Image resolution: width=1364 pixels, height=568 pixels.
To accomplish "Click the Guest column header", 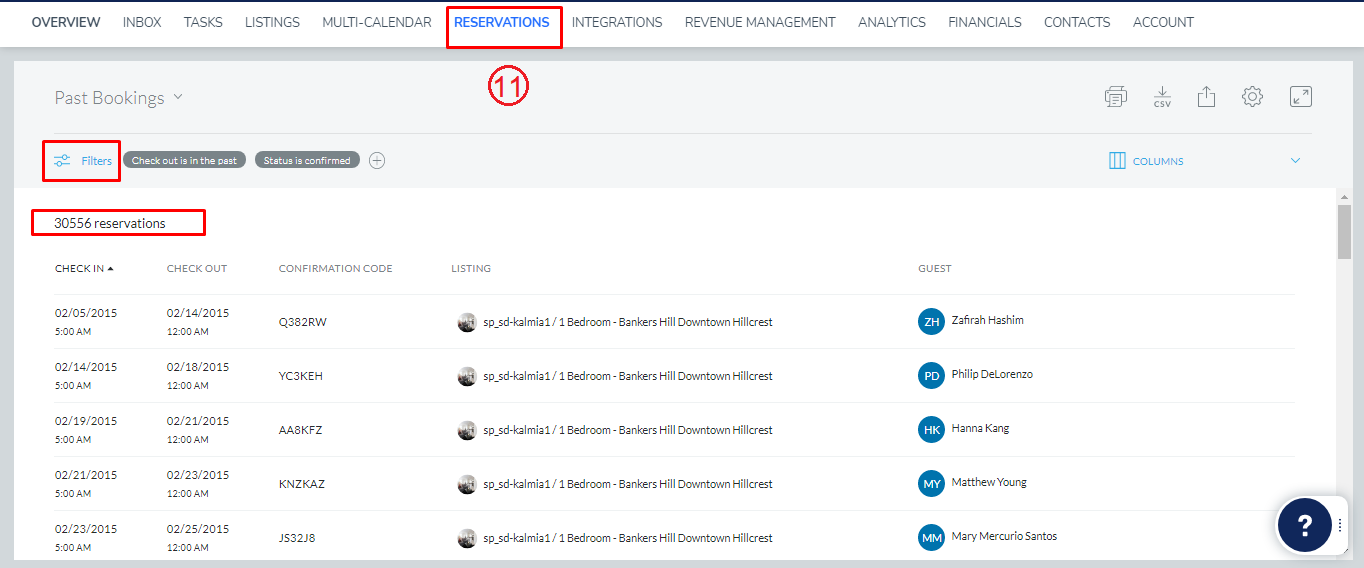I will coord(935,269).
